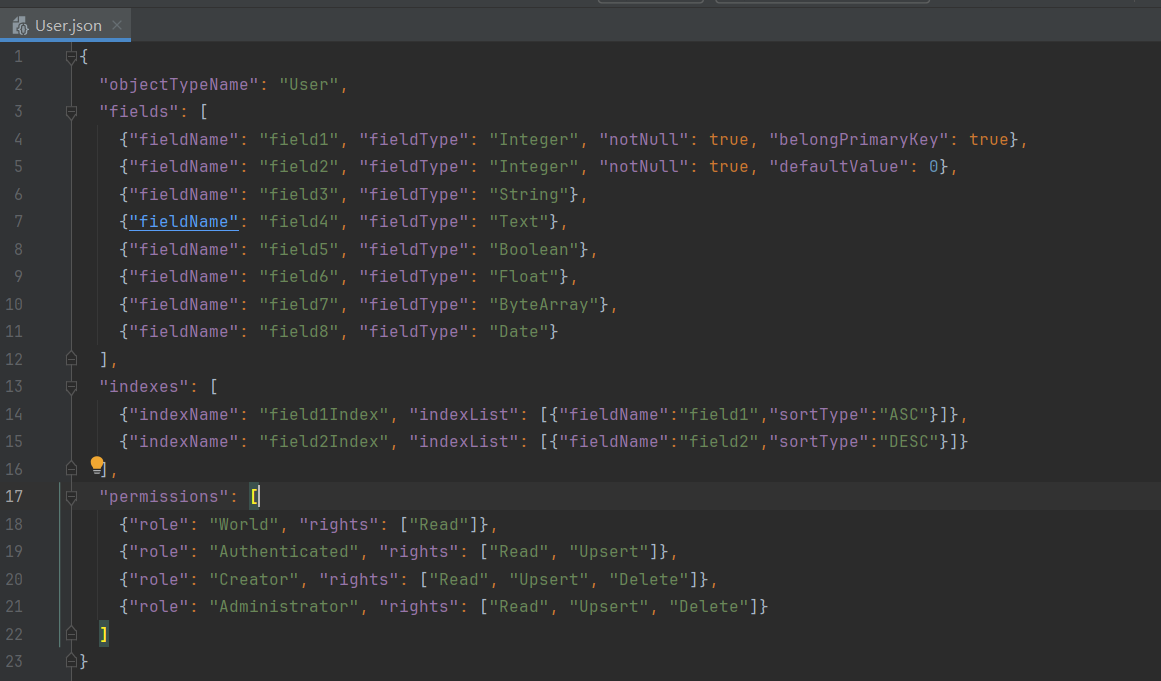Click the fold end marker on line 16

(x=71, y=469)
